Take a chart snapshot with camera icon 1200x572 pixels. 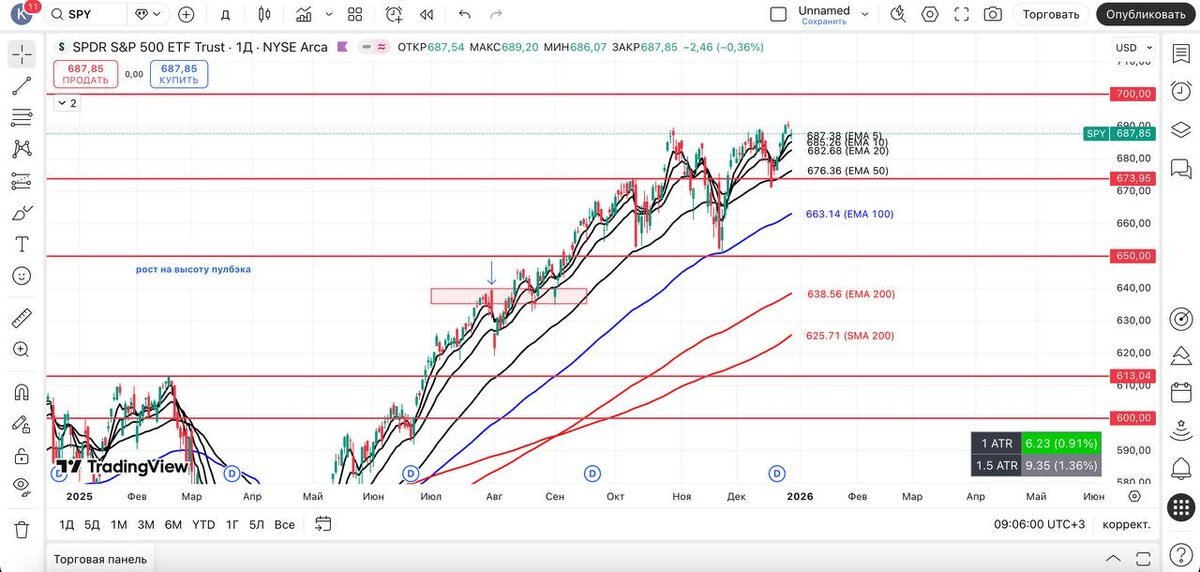pyautogui.click(x=992, y=14)
